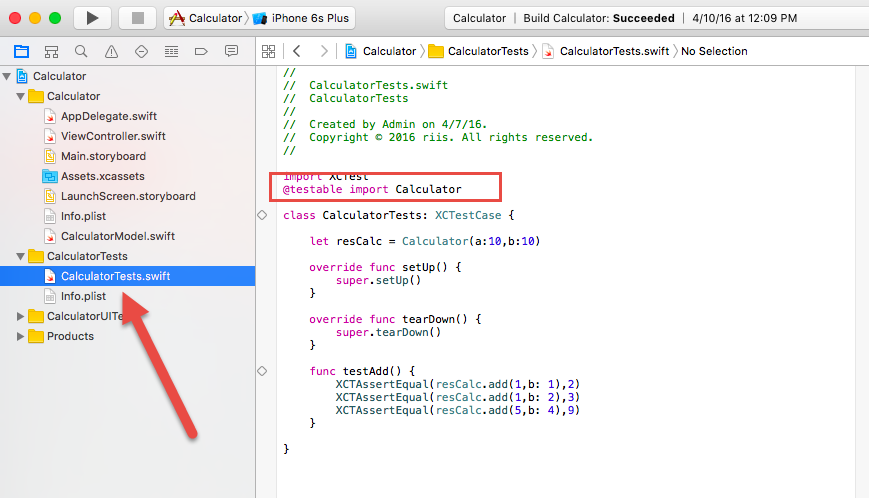Go forward in editor history

pyautogui.click(x=324, y=52)
